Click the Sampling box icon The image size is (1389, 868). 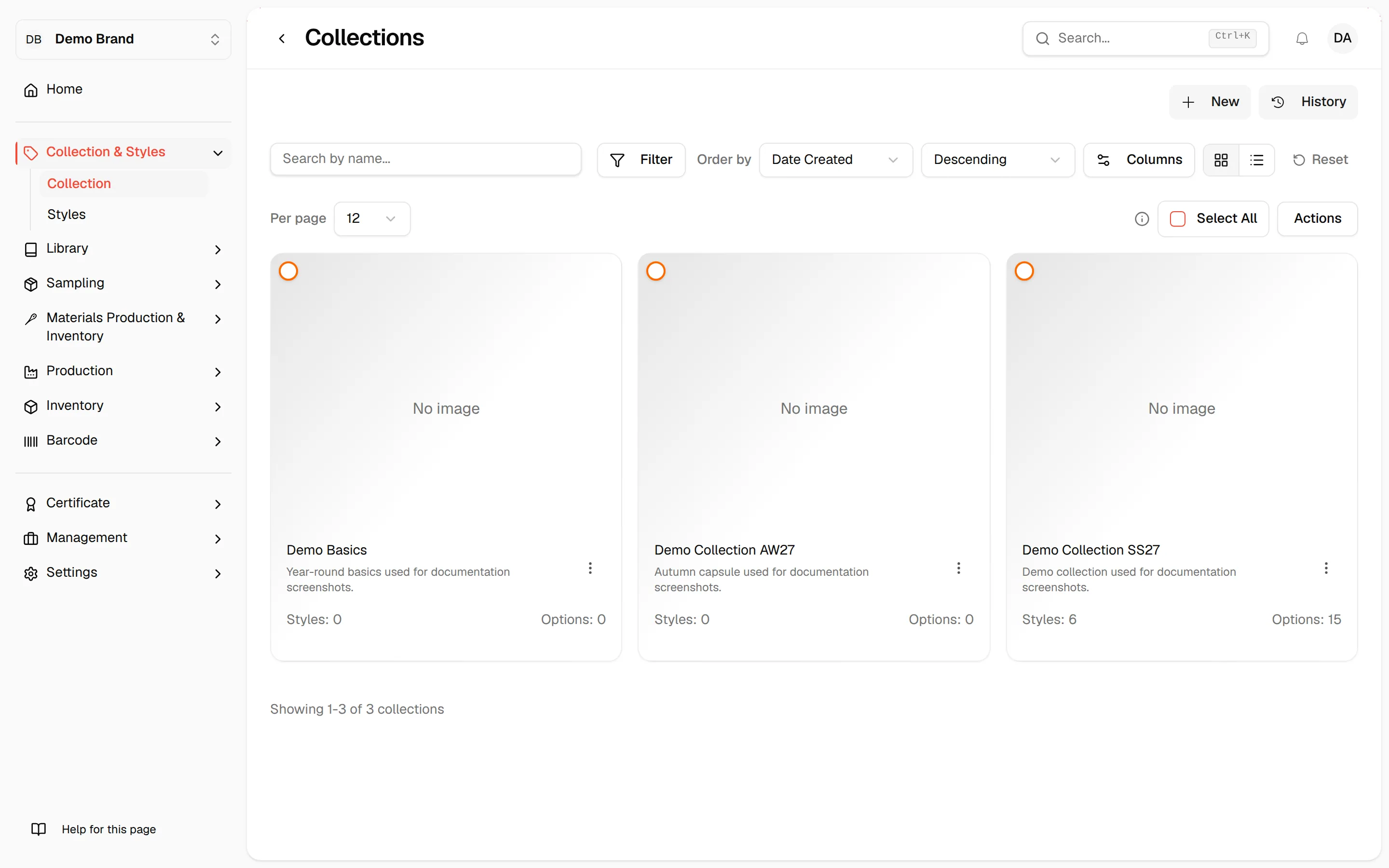31,284
